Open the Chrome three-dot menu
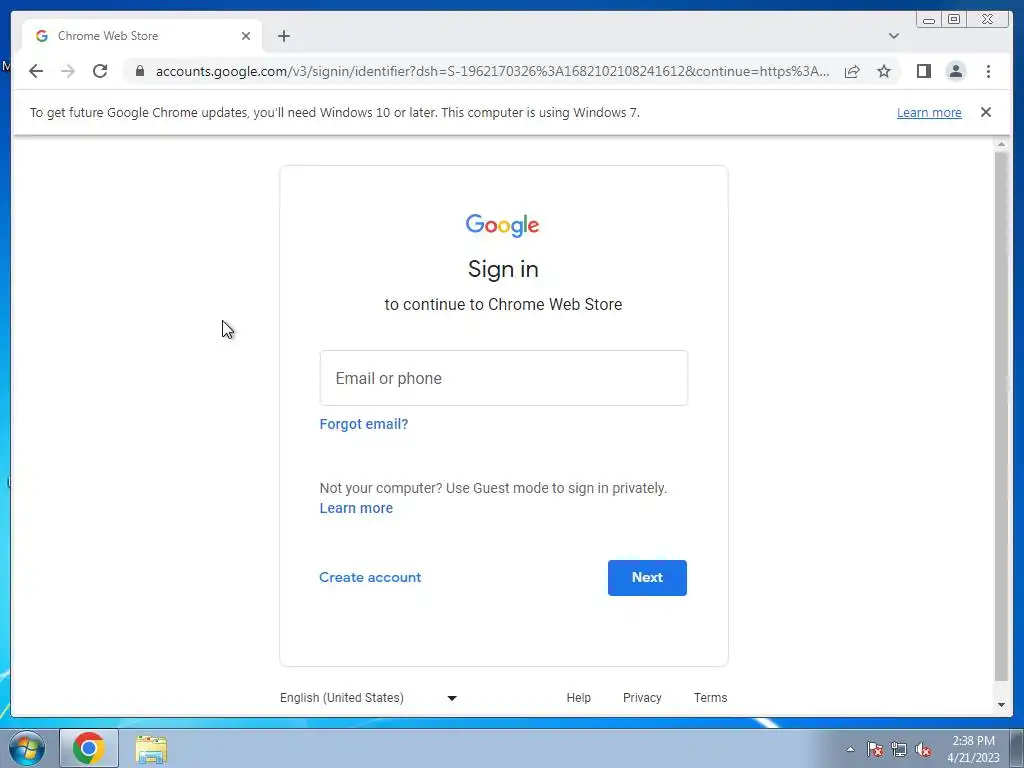1024x768 pixels. [988, 71]
